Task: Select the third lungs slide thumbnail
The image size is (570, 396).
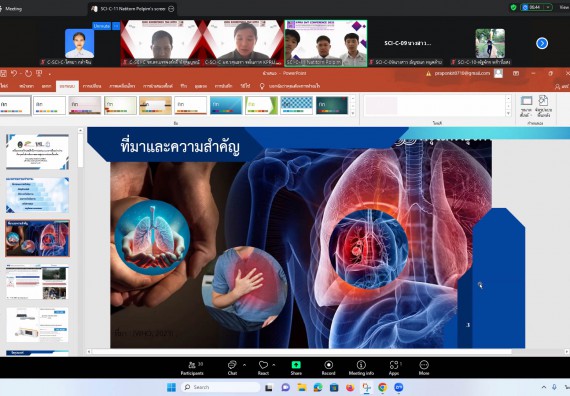Action: click(37, 238)
